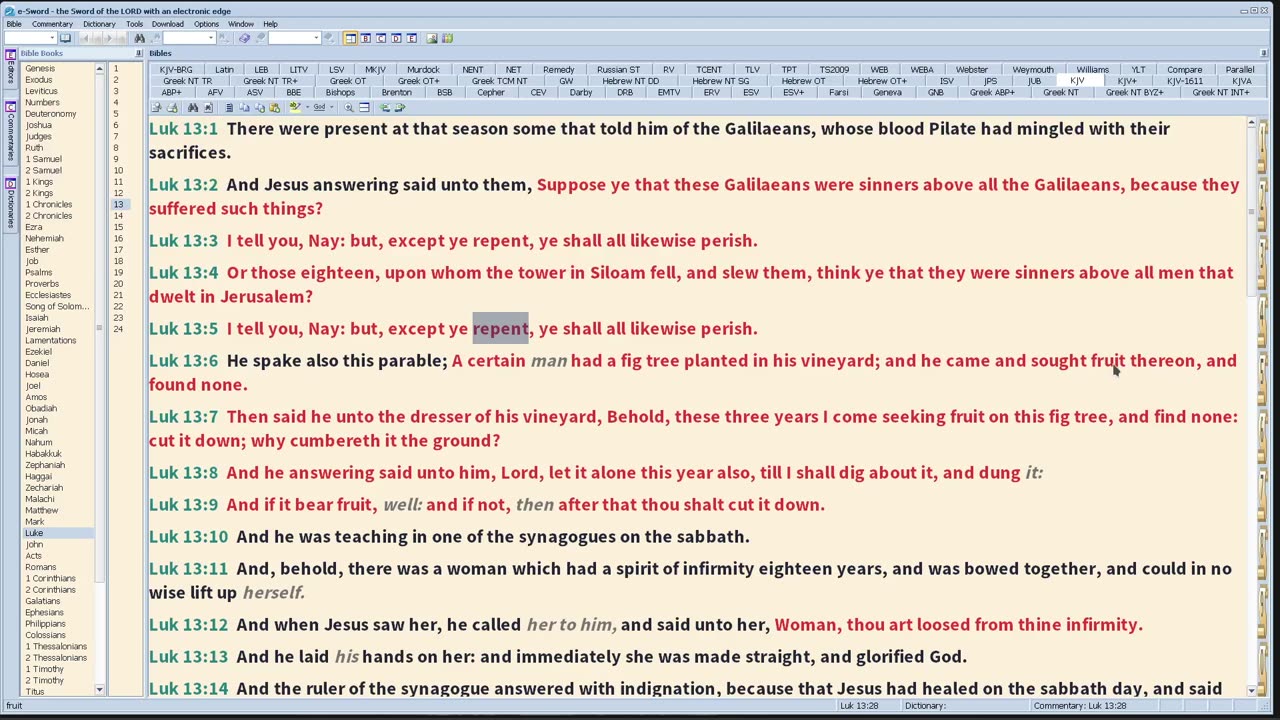Viewport: 1280px width, 720px height.
Task: Click the green right-arrow icon in Bible toolbar
Action: click(x=400, y=107)
